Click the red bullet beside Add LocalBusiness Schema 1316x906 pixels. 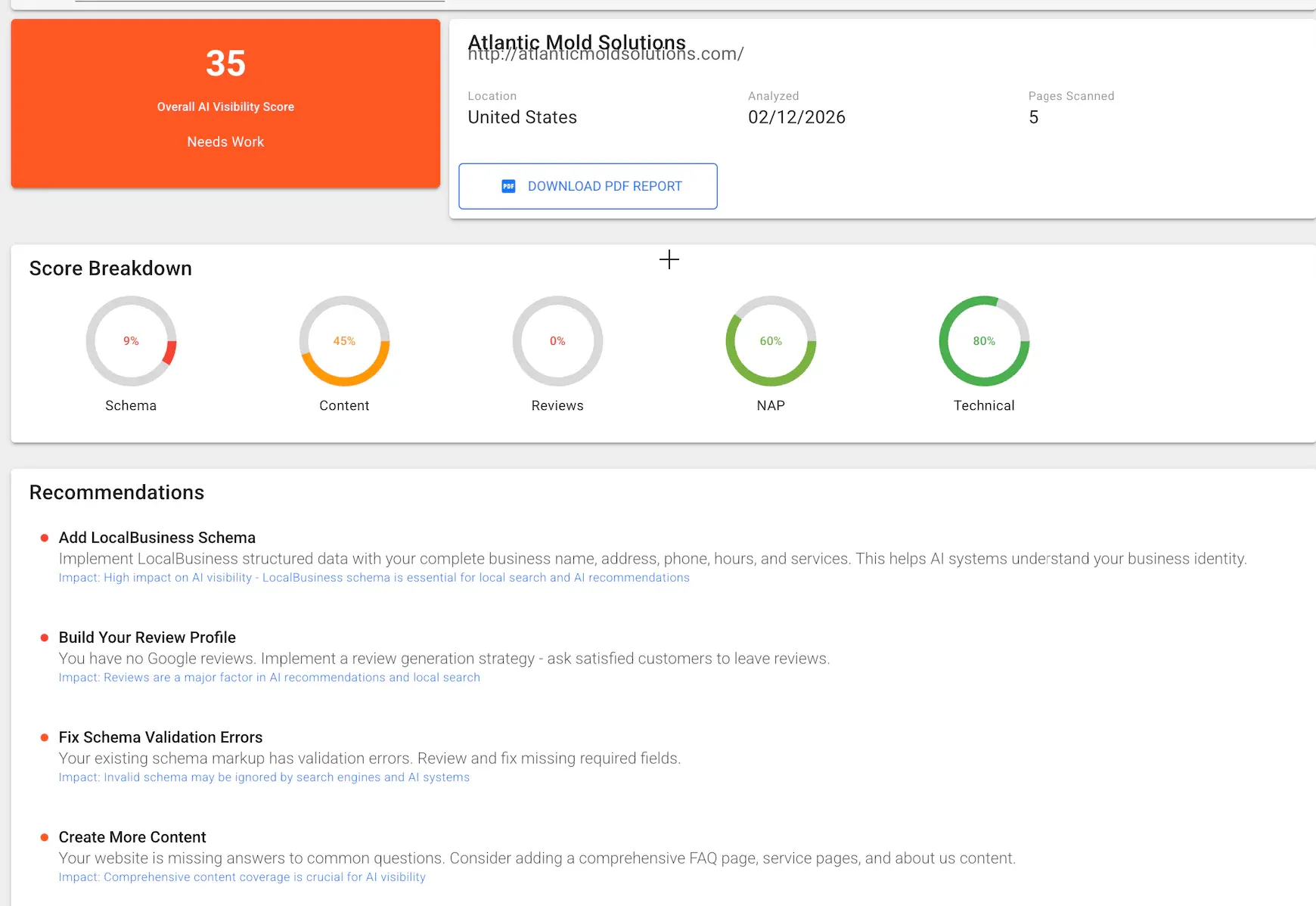point(45,538)
